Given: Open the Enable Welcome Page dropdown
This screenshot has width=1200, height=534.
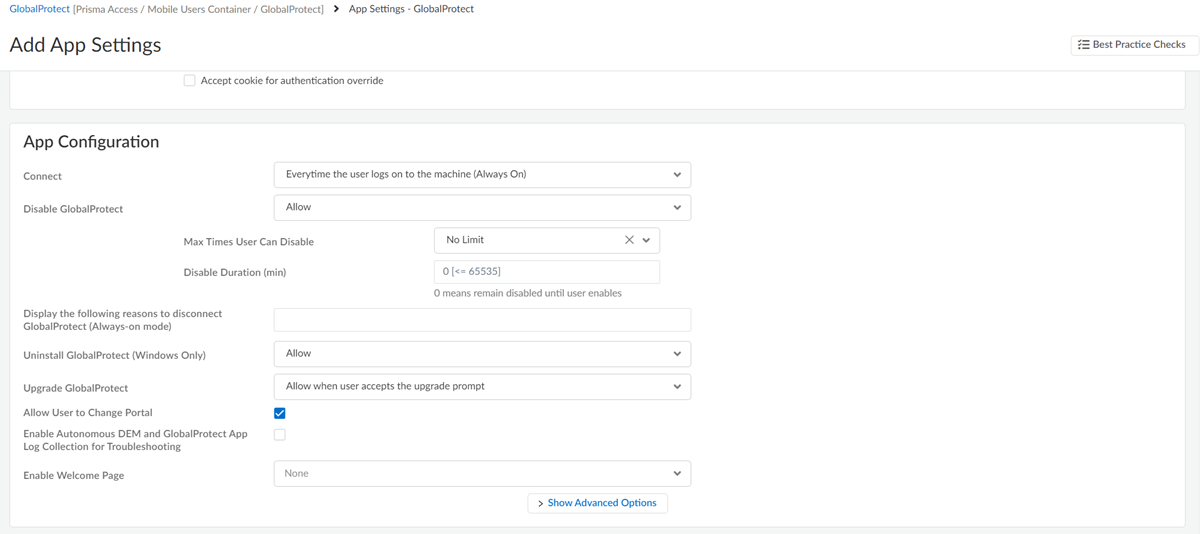Looking at the screenshot, I should 482,474.
